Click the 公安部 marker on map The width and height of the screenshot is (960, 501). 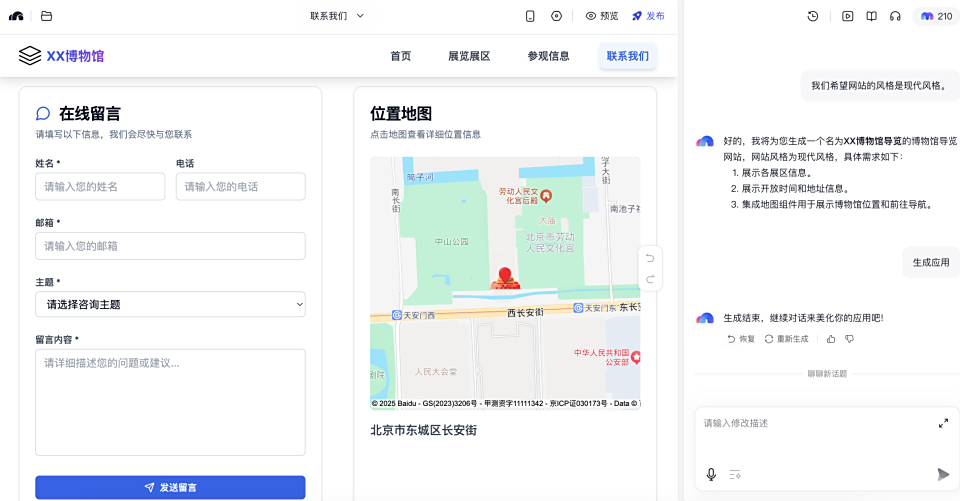[x=636, y=357]
